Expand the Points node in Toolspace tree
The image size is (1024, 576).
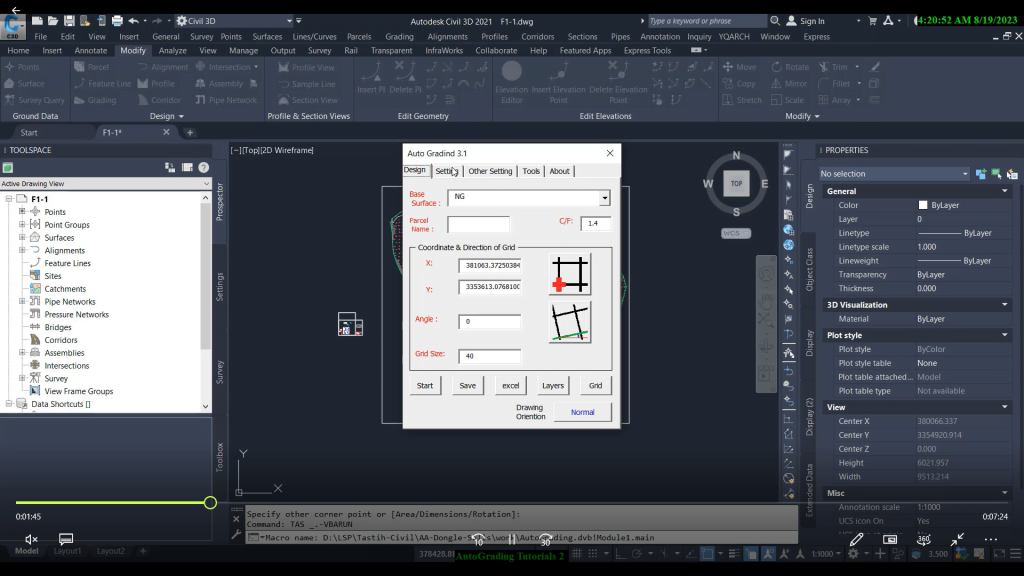pos(22,212)
